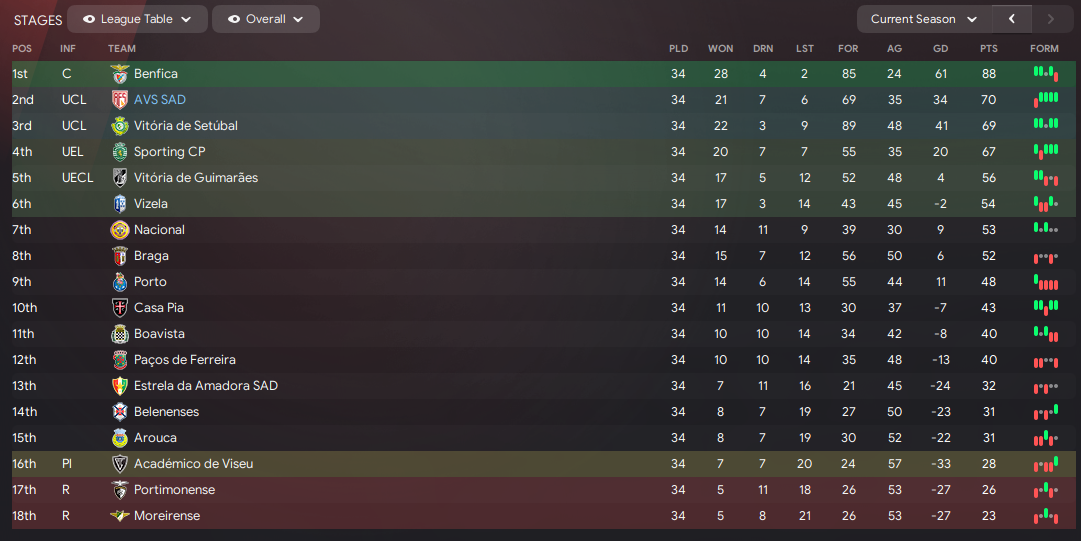The height and width of the screenshot is (541, 1081).
Task: Go to previous season with left arrow
Action: [1011, 19]
